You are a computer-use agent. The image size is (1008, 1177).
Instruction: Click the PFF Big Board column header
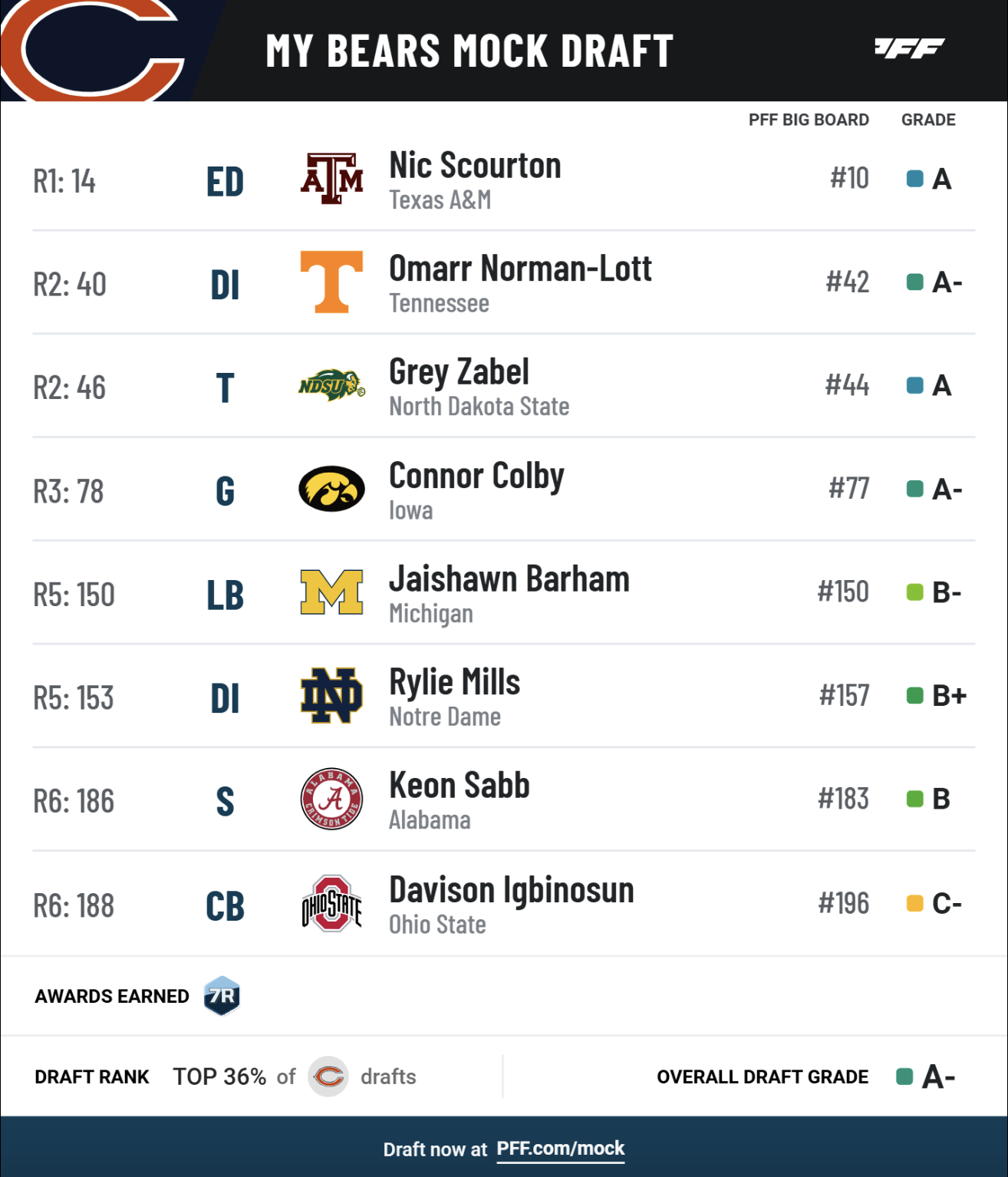[x=809, y=120]
